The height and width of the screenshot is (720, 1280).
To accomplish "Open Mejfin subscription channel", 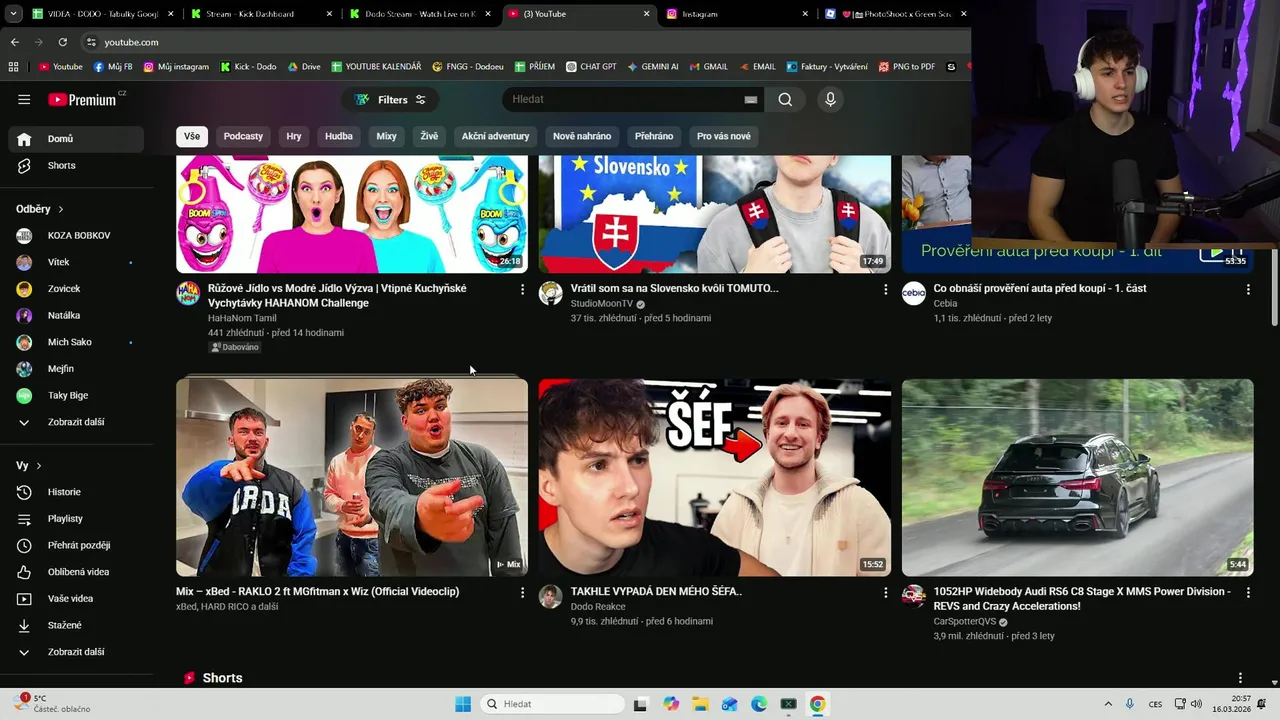I will point(76,369).
